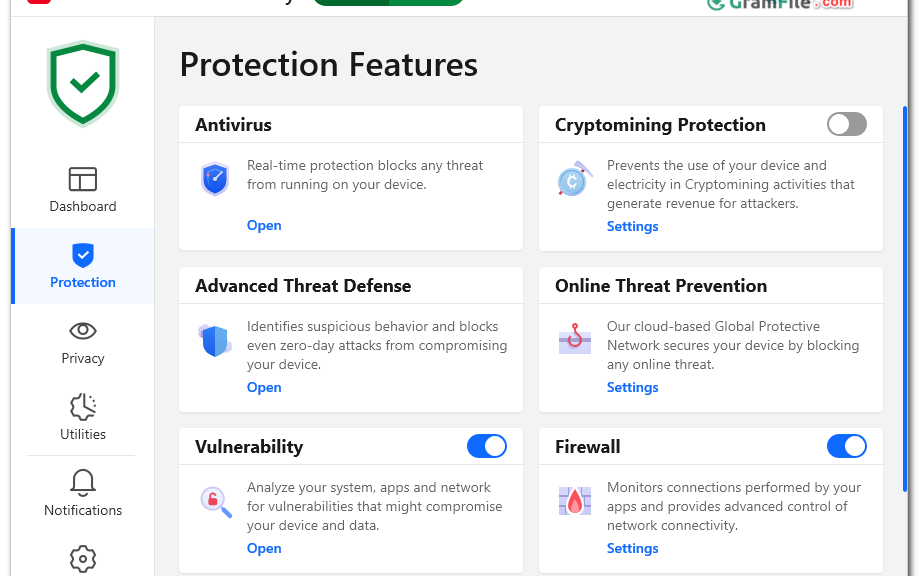Click the blue vertical scrollbar
919x576 pixels.
pyautogui.click(x=904, y=299)
